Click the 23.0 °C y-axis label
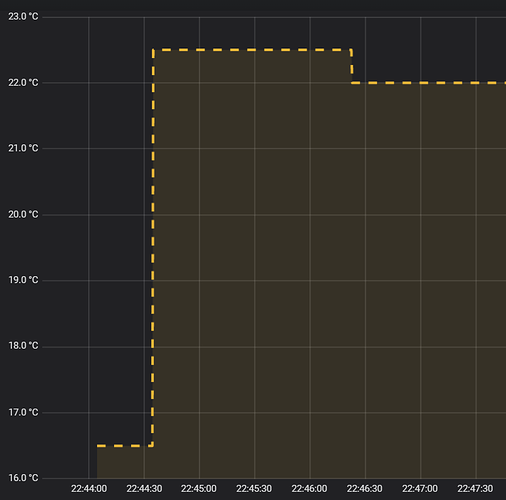 click(x=23, y=16)
